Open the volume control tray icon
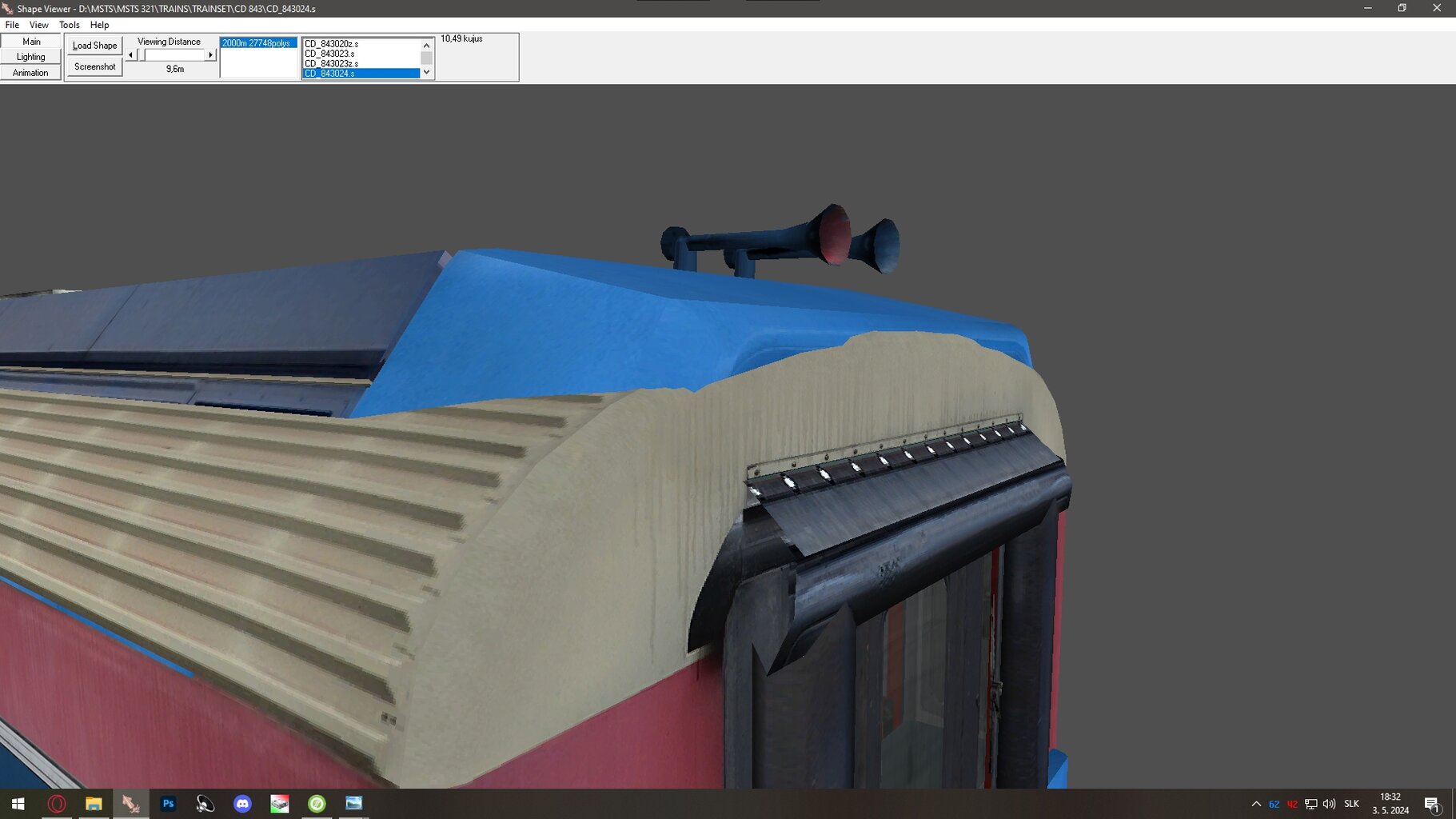Screen dimensions: 1456x819 [x=1329, y=804]
